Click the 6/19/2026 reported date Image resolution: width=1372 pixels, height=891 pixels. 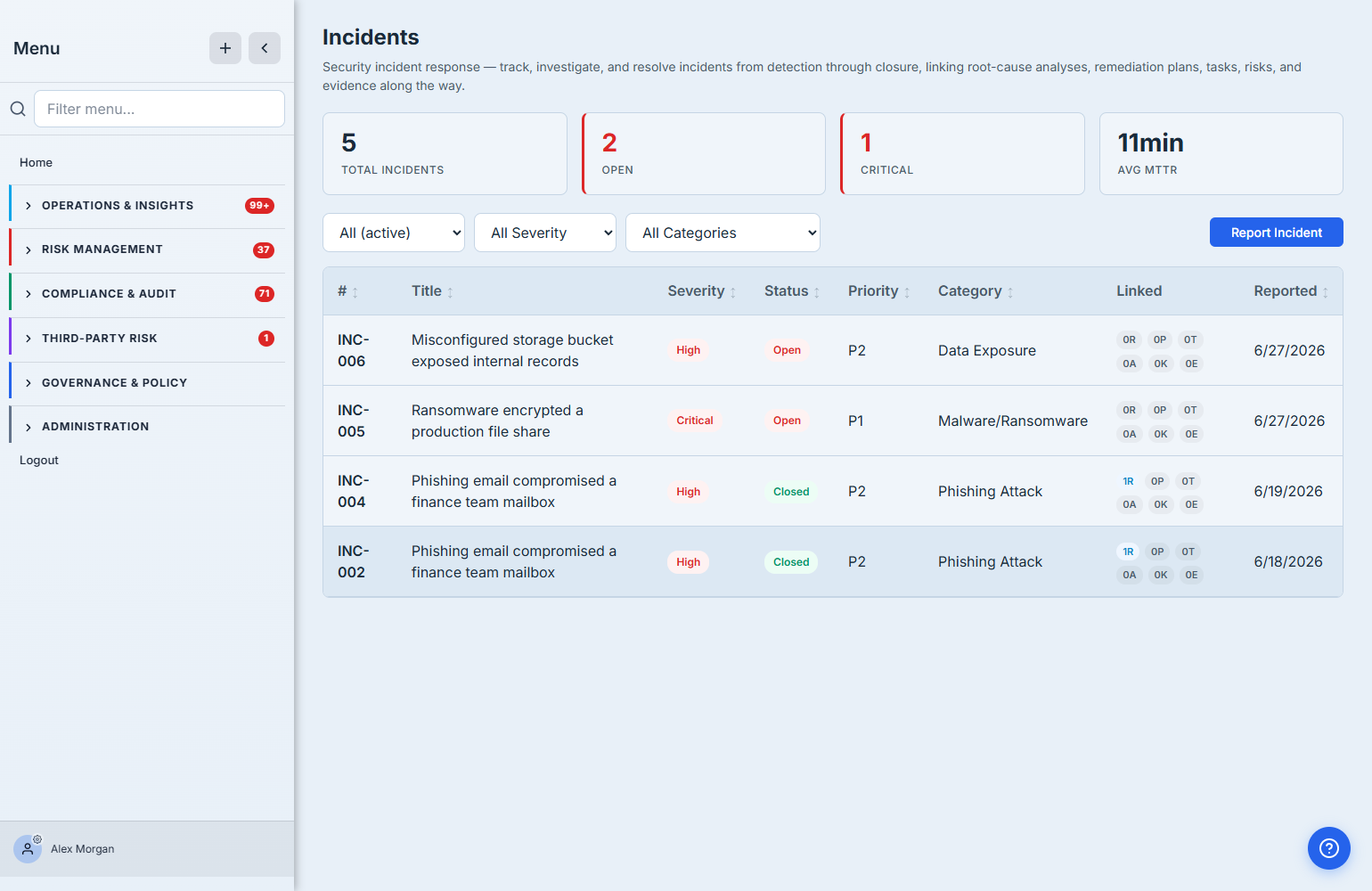[1288, 491]
